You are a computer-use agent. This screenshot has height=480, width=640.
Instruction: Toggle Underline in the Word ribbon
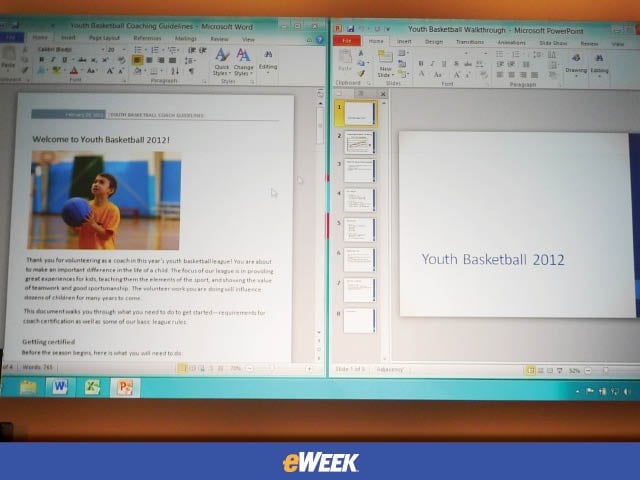[x=65, y=60]
